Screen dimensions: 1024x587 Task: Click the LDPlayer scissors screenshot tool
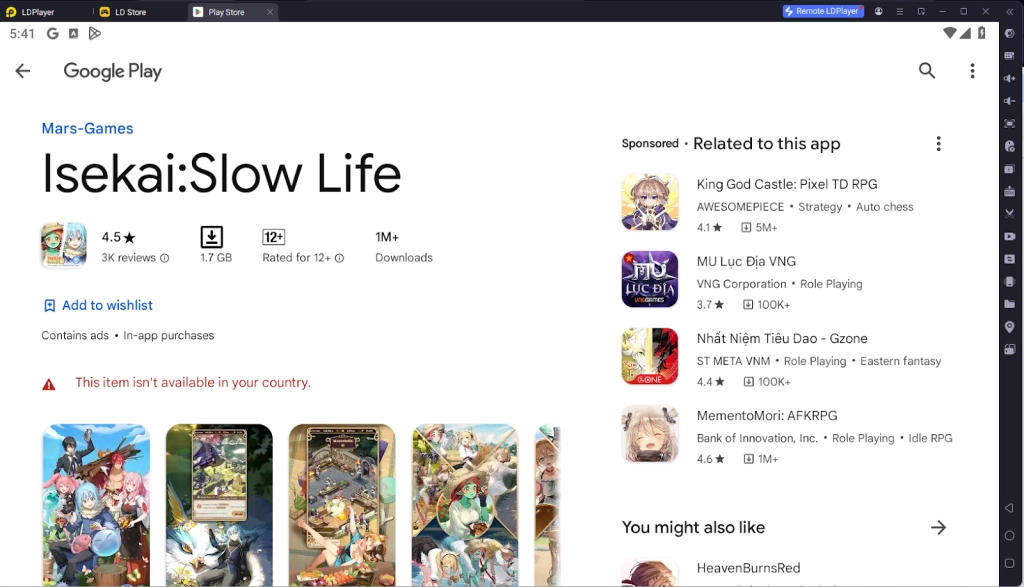tap(1010, 214)
